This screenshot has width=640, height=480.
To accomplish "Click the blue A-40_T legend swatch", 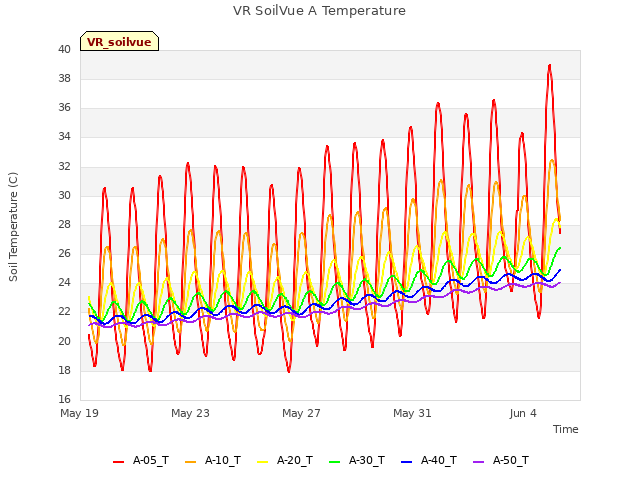I will click(x=407, y=462).
